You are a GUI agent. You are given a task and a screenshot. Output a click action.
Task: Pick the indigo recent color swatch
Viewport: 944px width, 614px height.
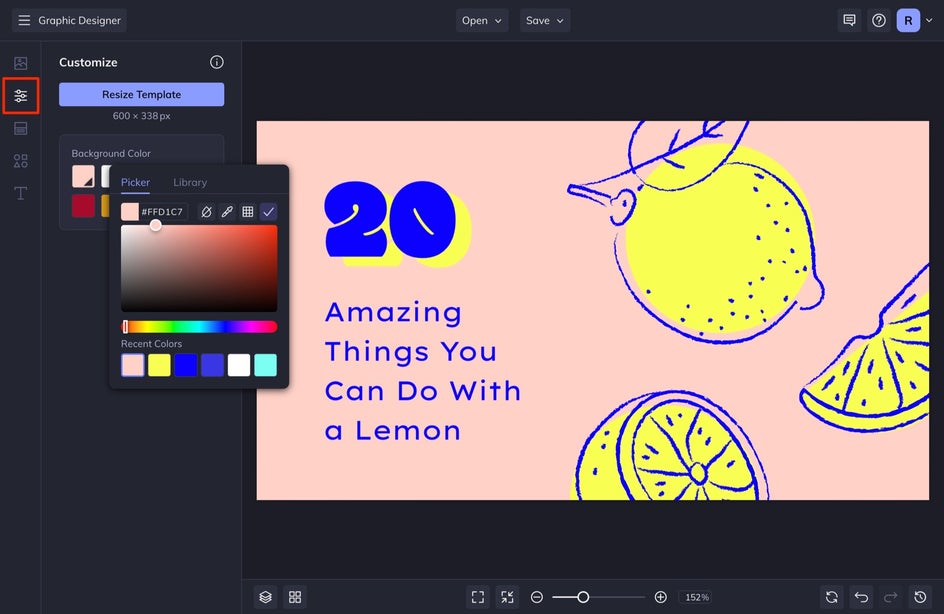(x=213, y=365)
